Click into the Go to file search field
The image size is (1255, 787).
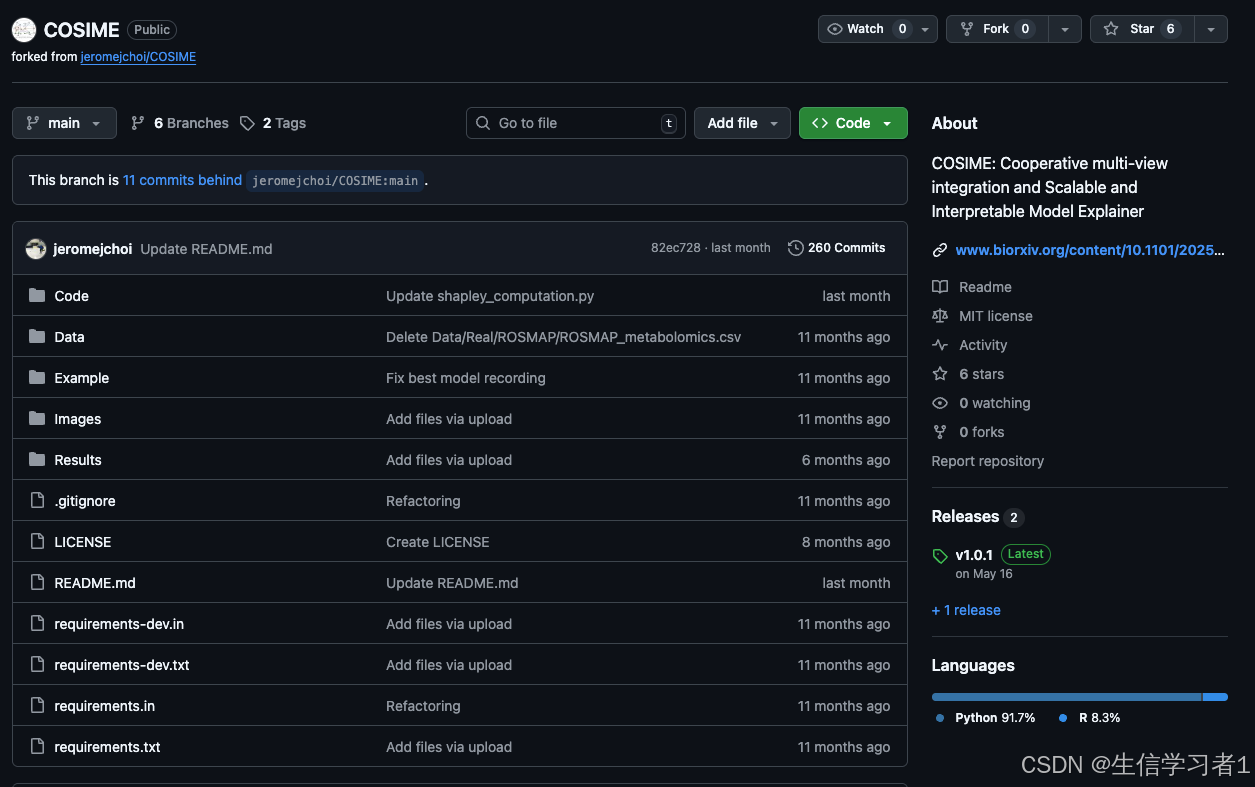pos(576,123)
